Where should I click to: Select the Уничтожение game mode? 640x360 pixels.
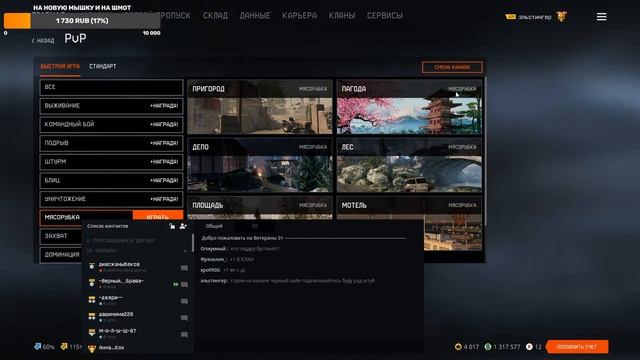111,199
